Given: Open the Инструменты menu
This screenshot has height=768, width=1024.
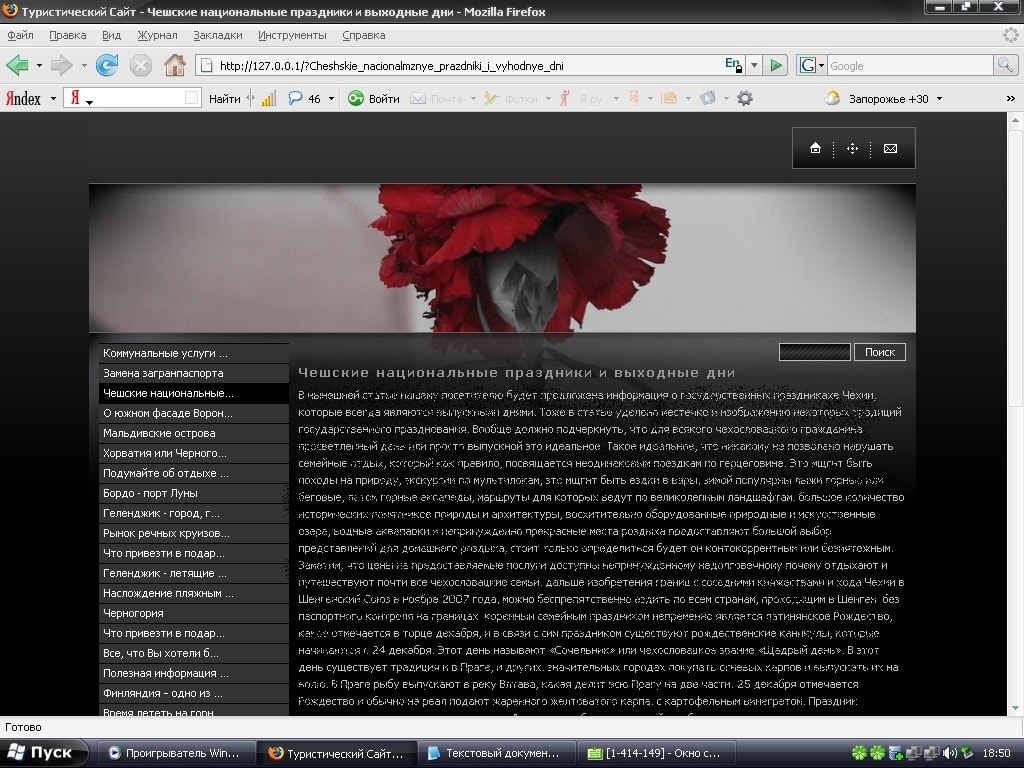Looking at the screenshot, I should tap(292, 35).
